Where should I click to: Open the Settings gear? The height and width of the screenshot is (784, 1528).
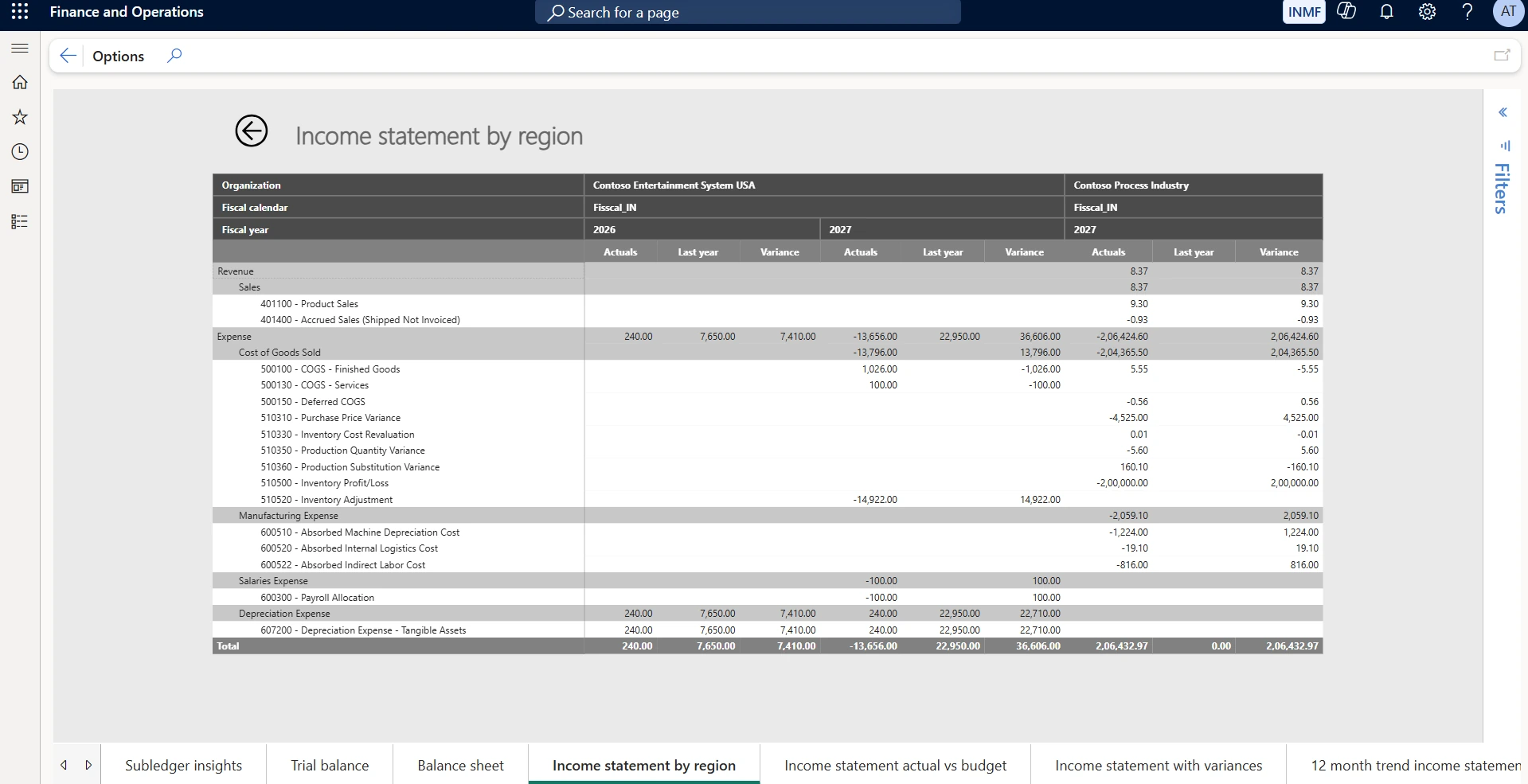pos(1427,12)
